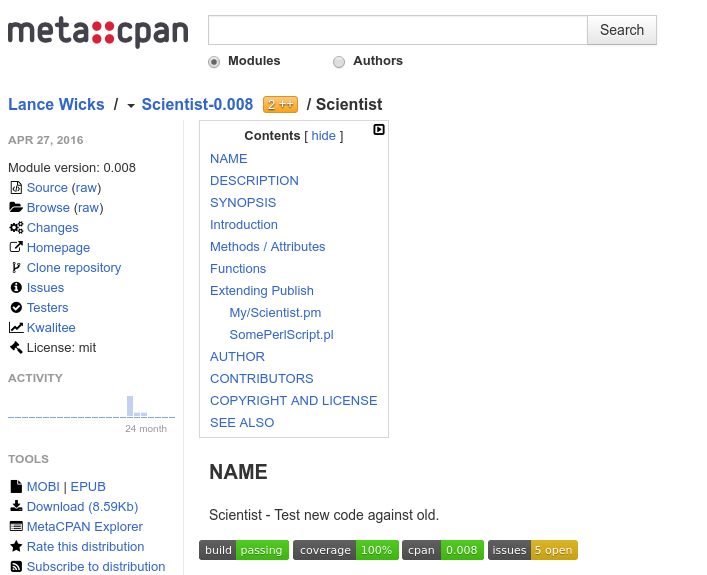Image resolution: width=707 pixels, height=575 pixels.
Task: Open raw link next to Source
Action: (86, 188)
